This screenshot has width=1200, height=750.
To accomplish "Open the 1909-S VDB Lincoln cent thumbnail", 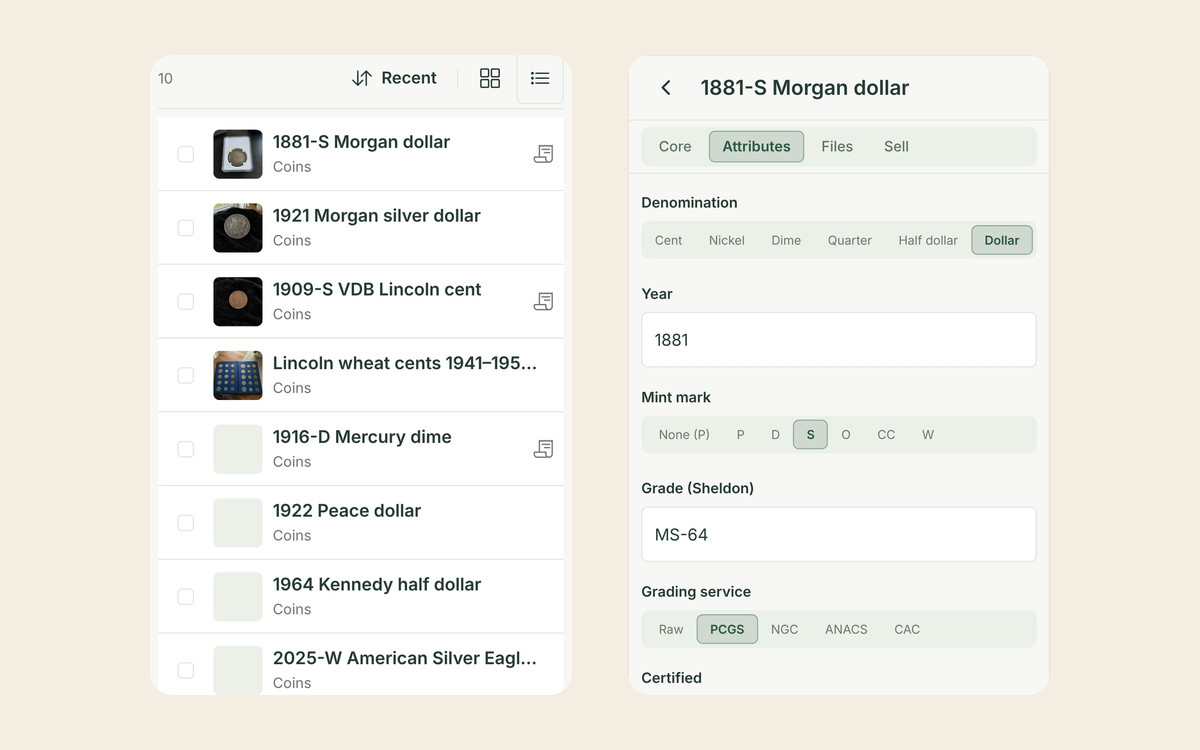I will click(238, 301).
